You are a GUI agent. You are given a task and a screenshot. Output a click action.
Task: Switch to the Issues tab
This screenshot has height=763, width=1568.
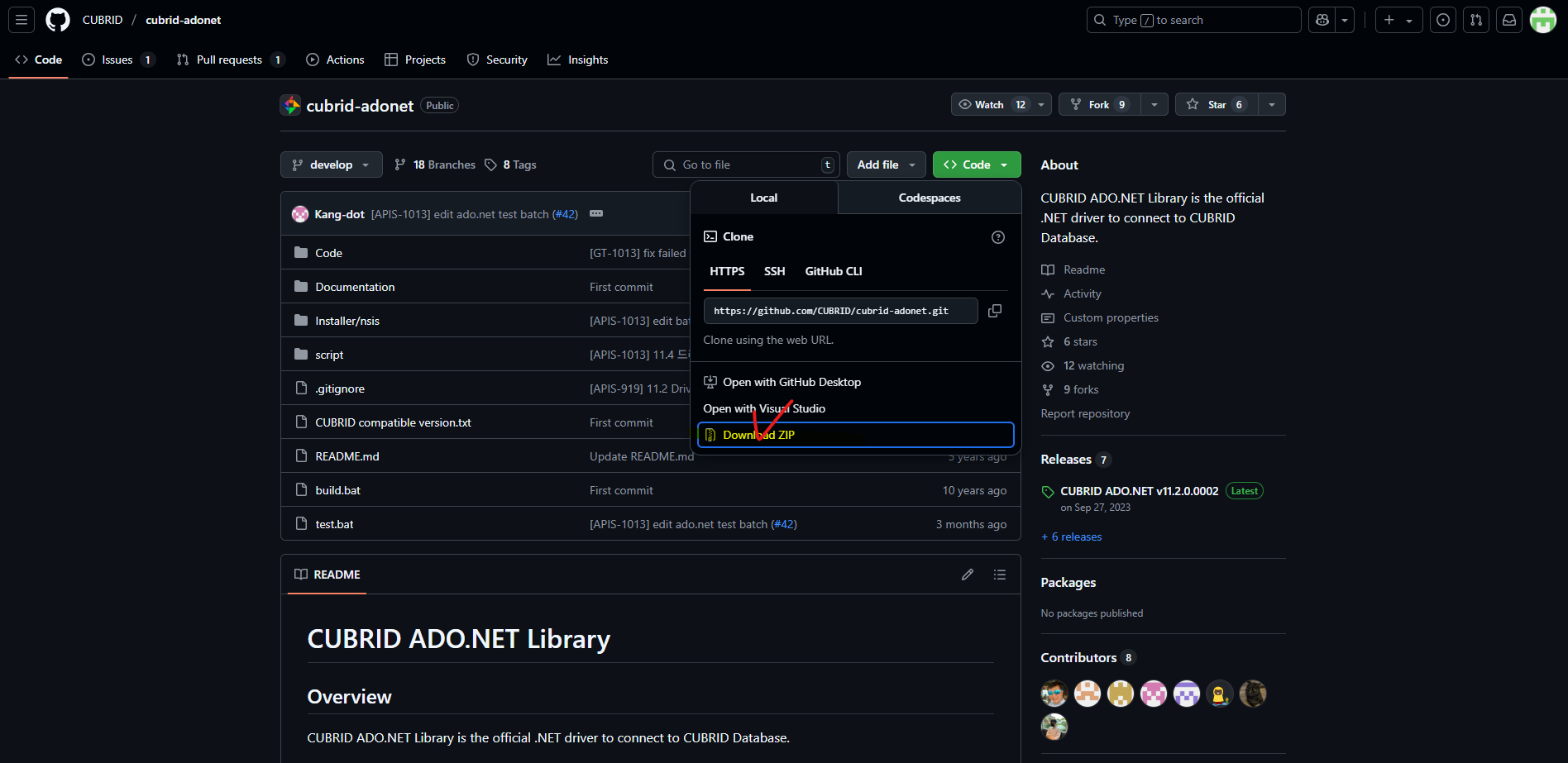coord(117,60)
